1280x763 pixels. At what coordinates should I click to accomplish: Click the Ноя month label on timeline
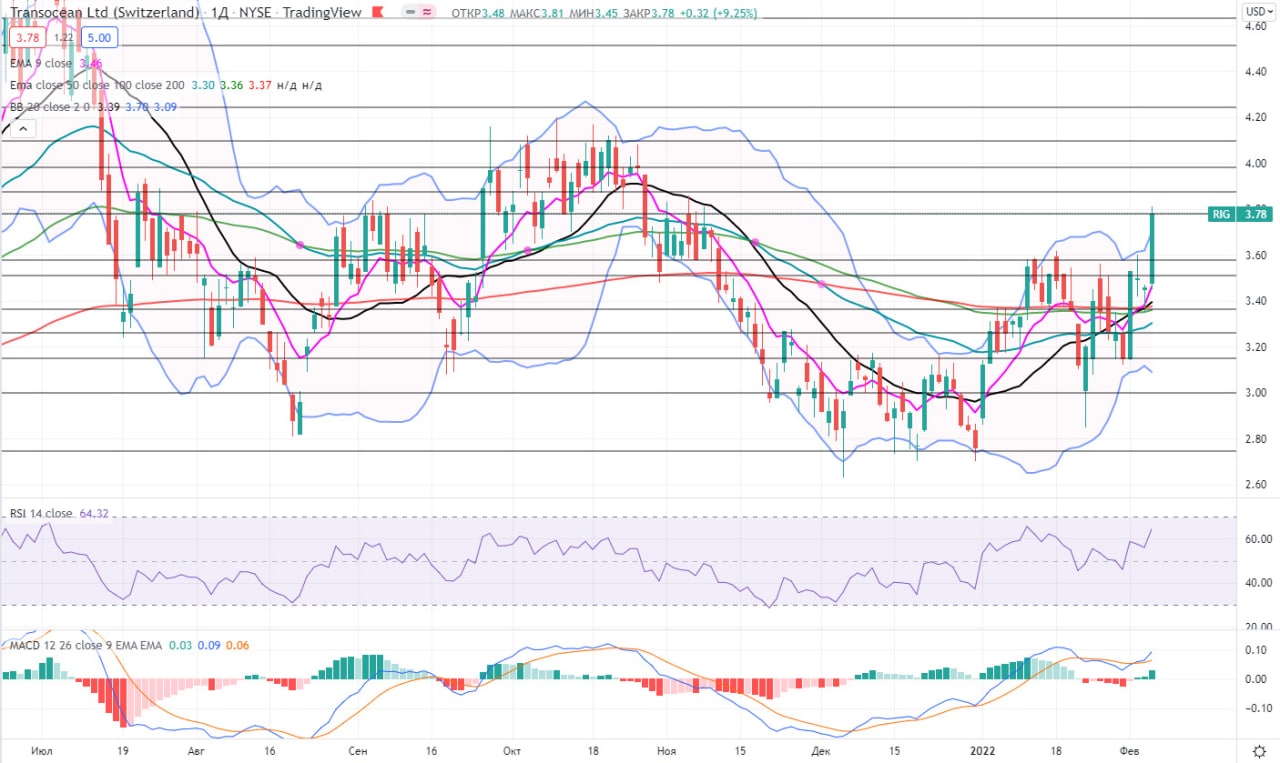(x=667, y=749)
